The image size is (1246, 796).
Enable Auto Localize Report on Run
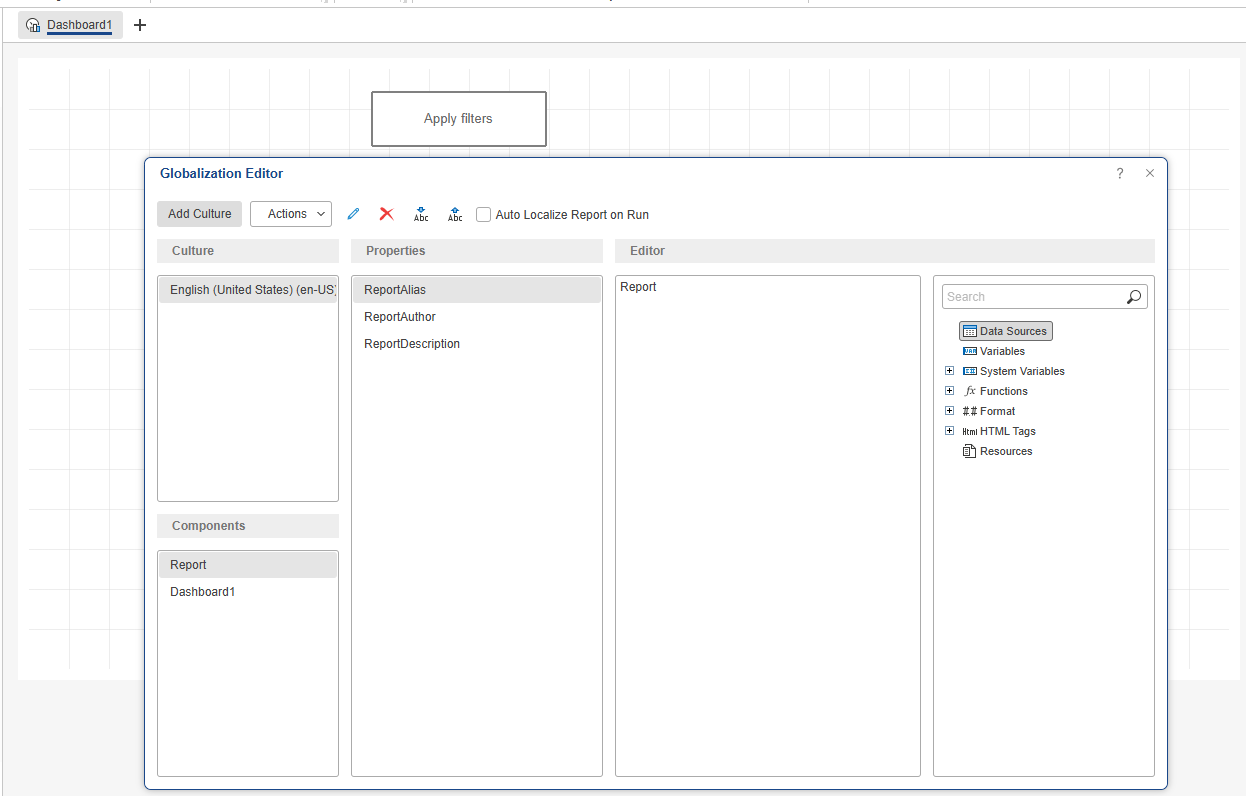(x=484, y=214)
